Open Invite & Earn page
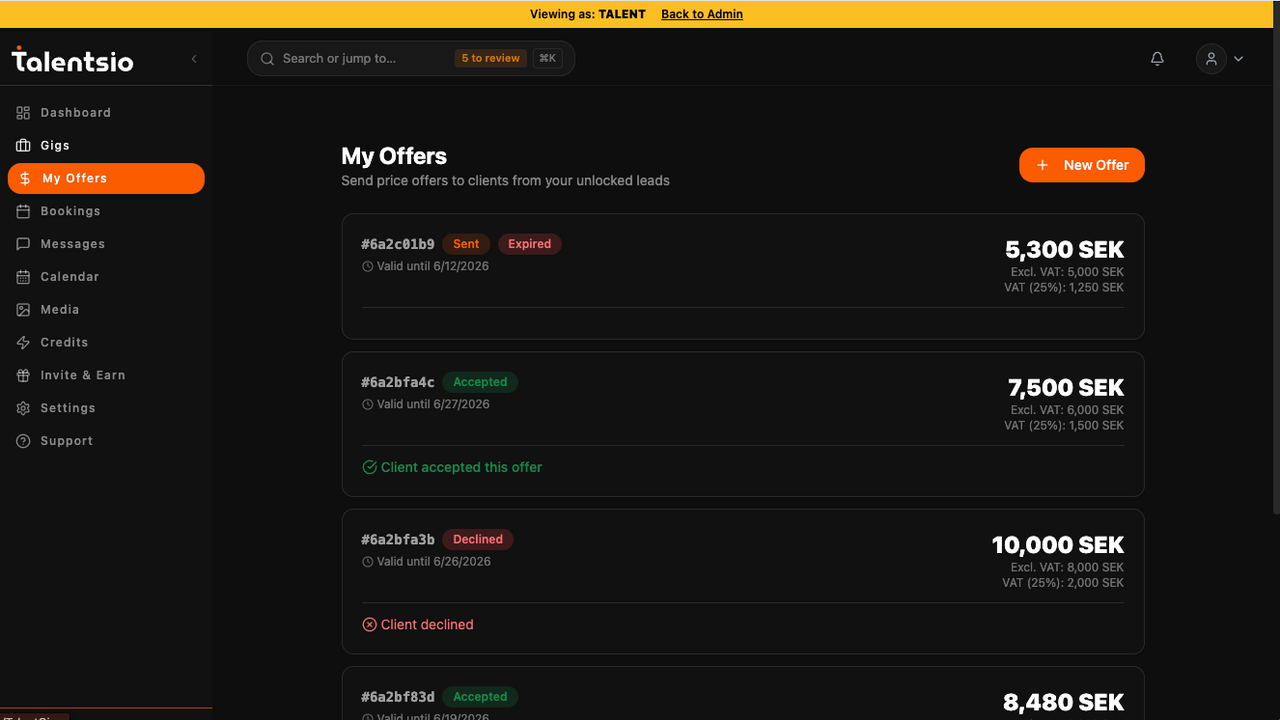The height and width of the screenshot is (720, 1280). [106, 376]
